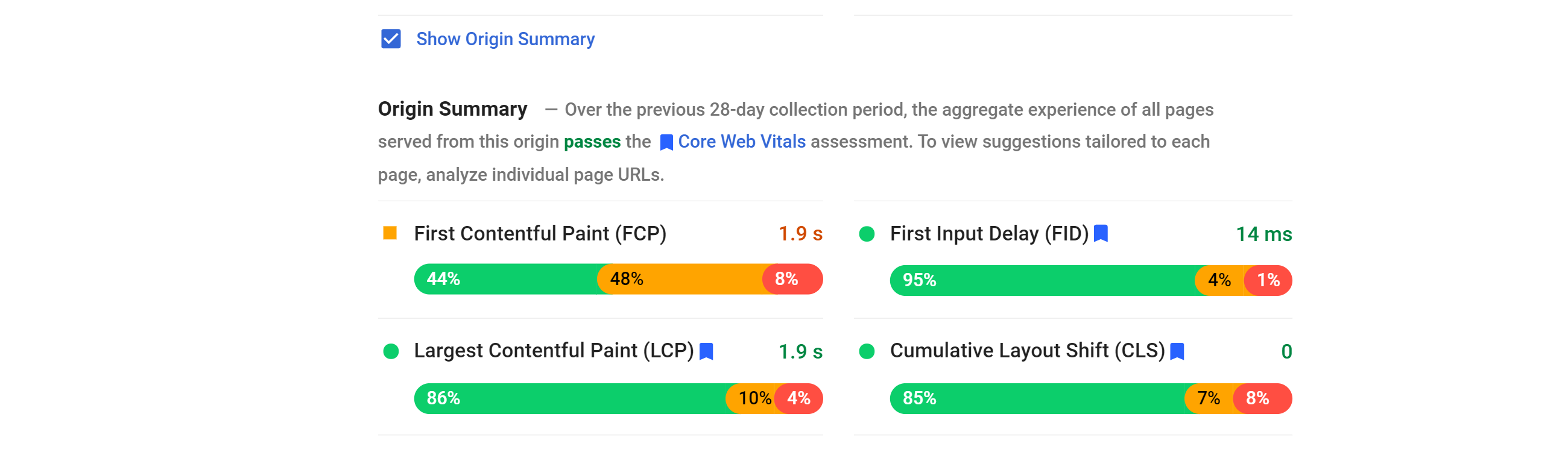This screenshot has height=464, width=1568.
Task: Open the Core Web Vitals link
Action: [741, 142]
